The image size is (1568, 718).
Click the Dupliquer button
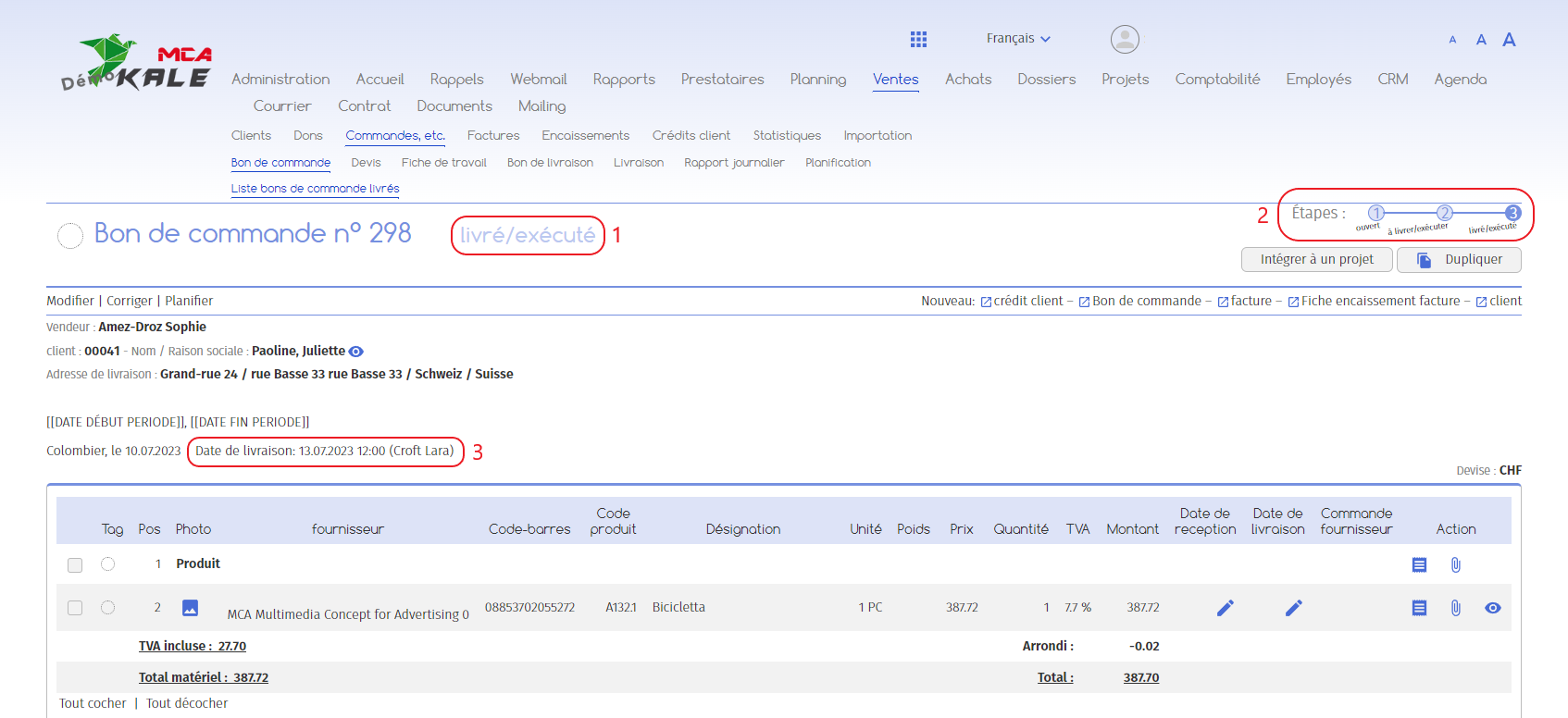1459,260
